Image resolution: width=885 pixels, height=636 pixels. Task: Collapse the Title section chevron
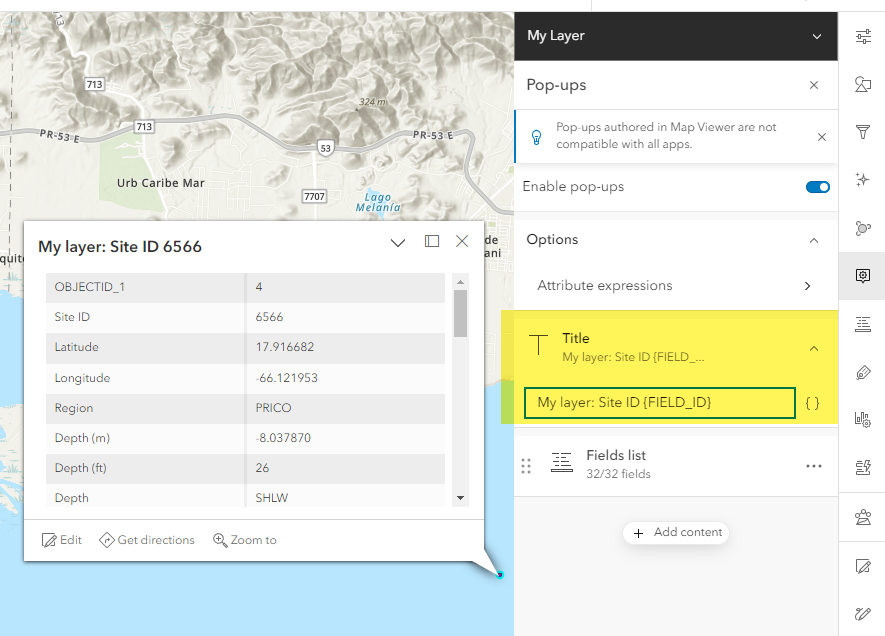(x=814, y=348)
